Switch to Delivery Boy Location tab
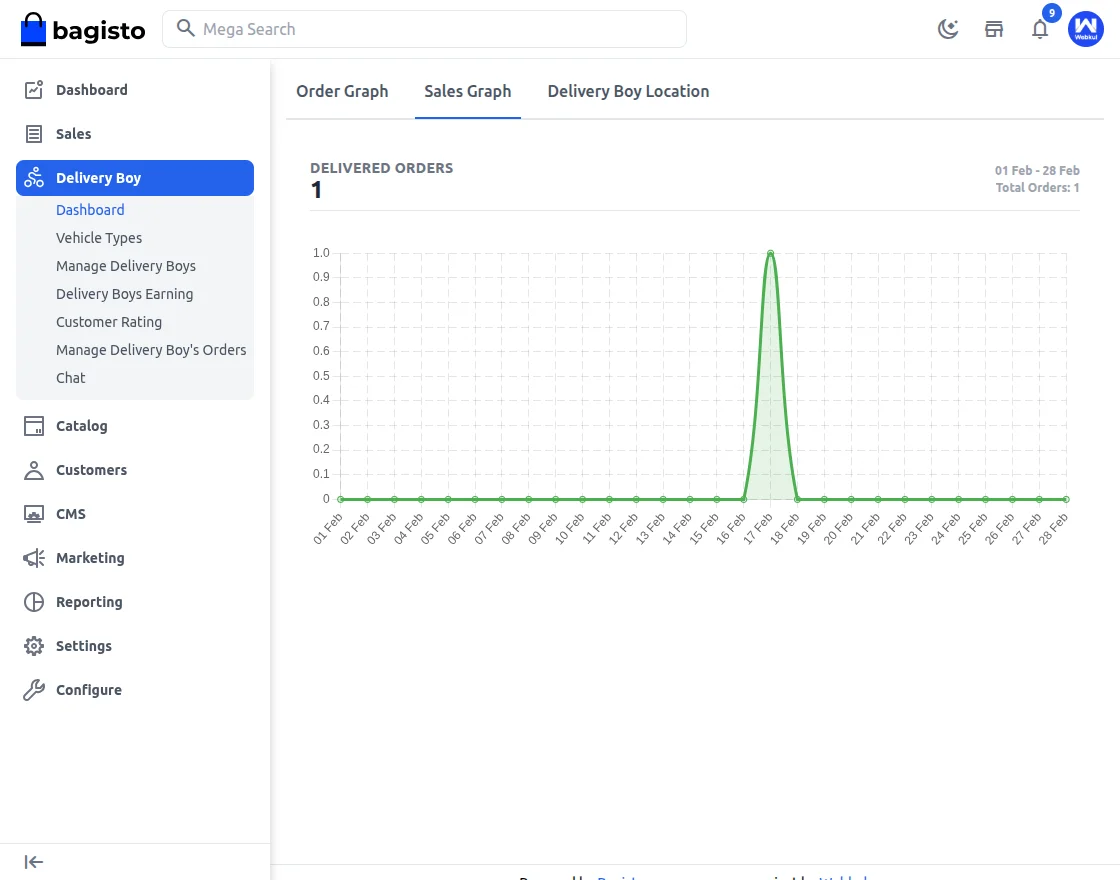 (x=628, y=91)
